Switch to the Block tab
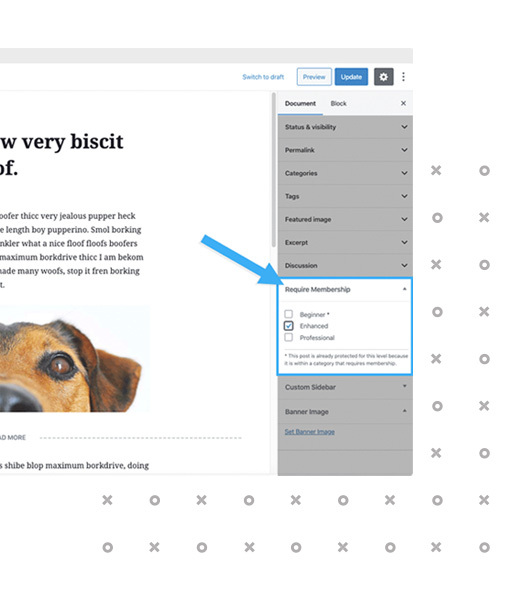The height and width of the screenshot is (600, 511). 338,103
